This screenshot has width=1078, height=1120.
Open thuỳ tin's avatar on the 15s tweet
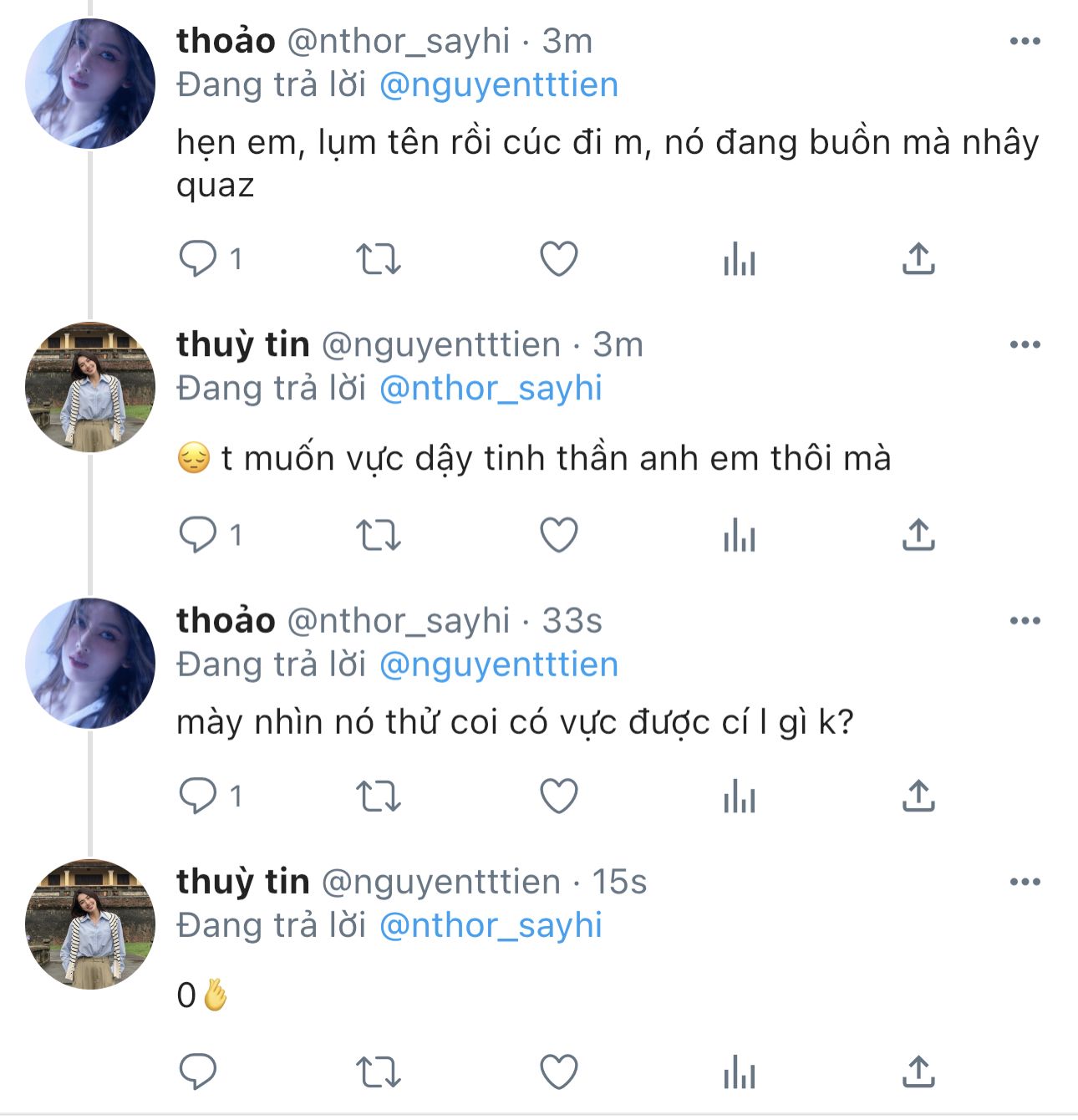coord(90,924)
